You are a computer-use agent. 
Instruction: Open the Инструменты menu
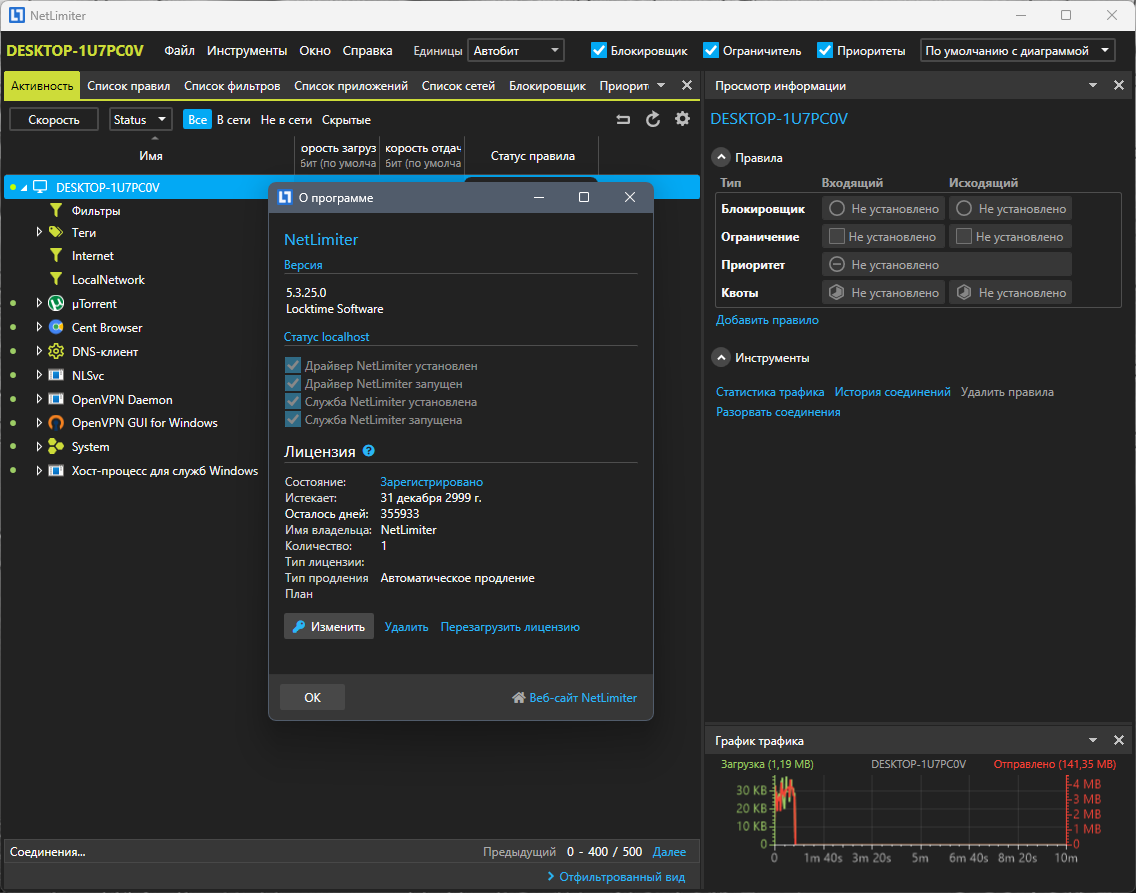246,51
